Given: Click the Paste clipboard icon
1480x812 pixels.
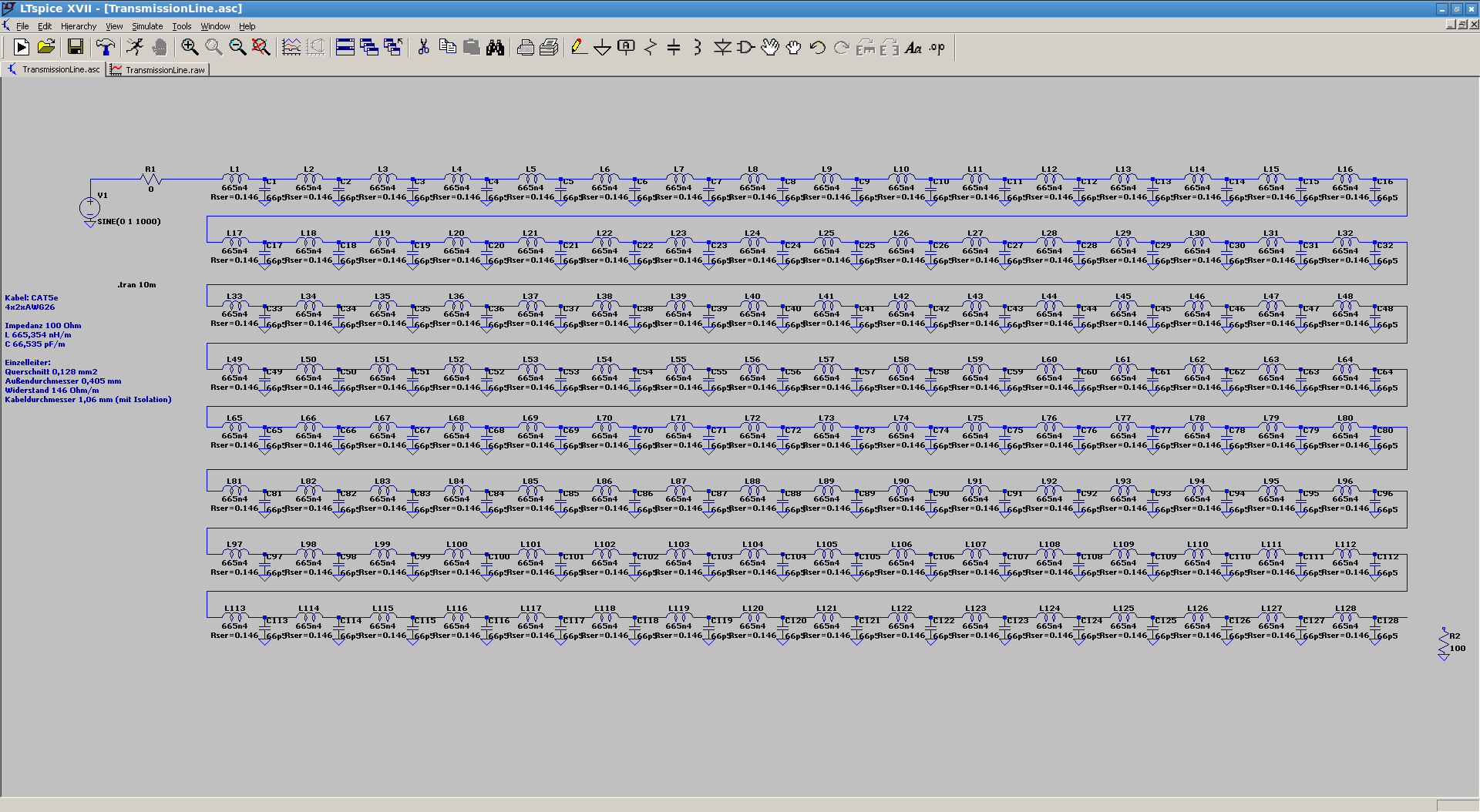Looking at the screenshot, I should [x=471, y=48].
